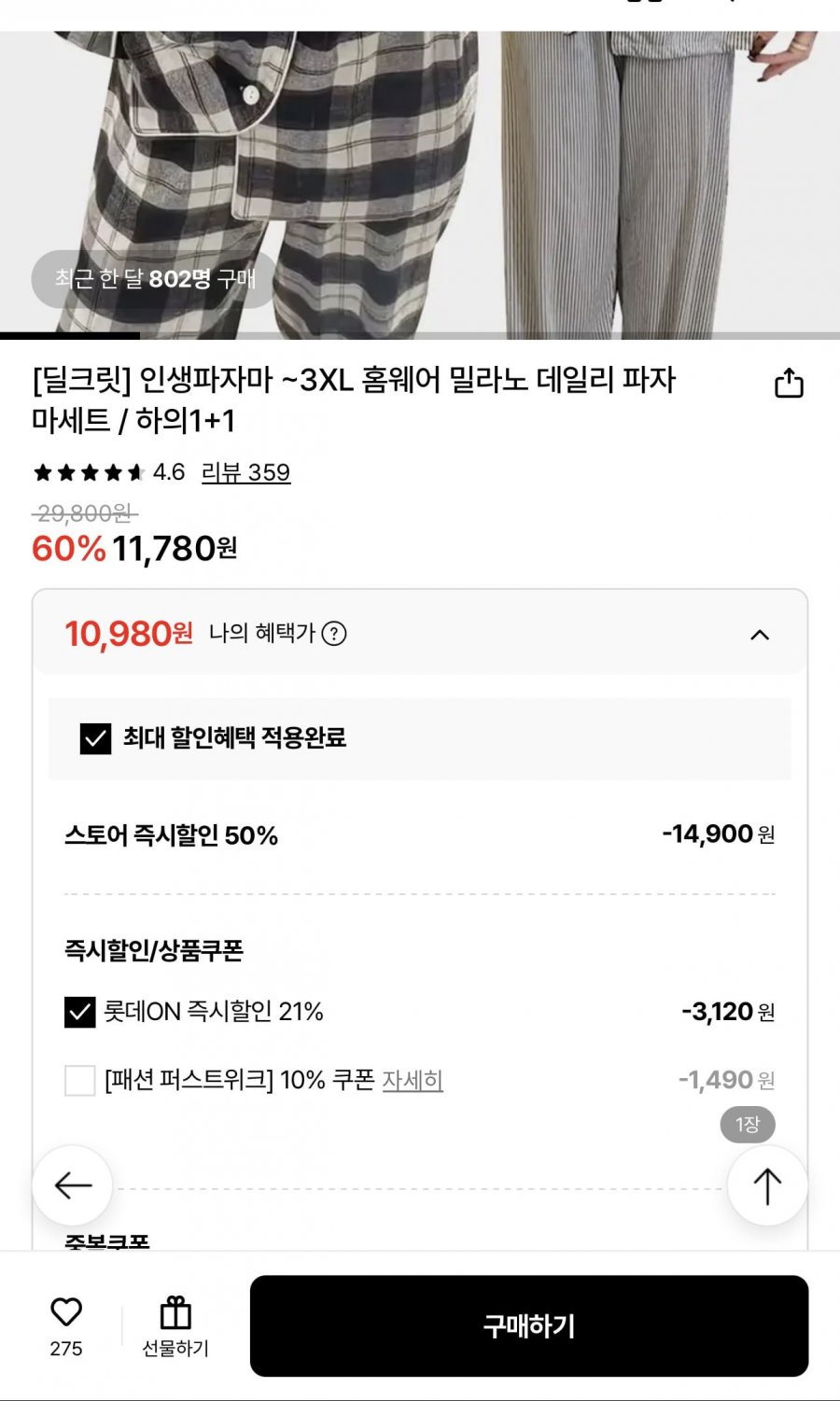Uncheck 최대 할인혜택 적용완료 checkbox

[x=95, y=738]
